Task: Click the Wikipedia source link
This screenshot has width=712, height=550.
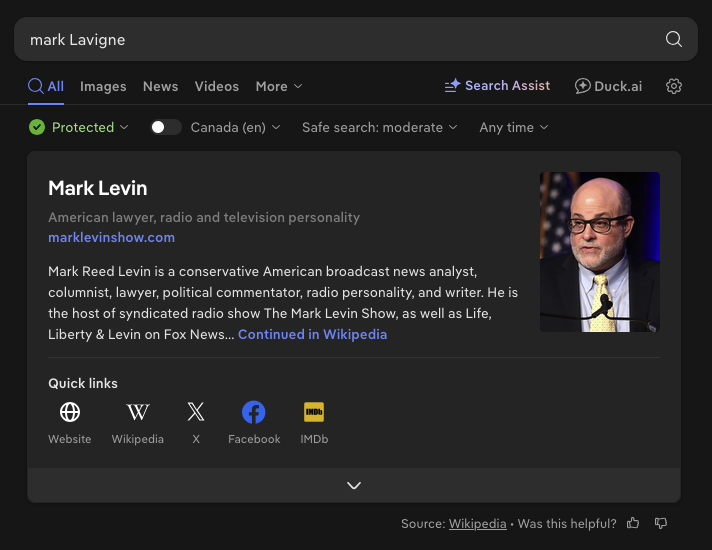Action: coord(477,524)
